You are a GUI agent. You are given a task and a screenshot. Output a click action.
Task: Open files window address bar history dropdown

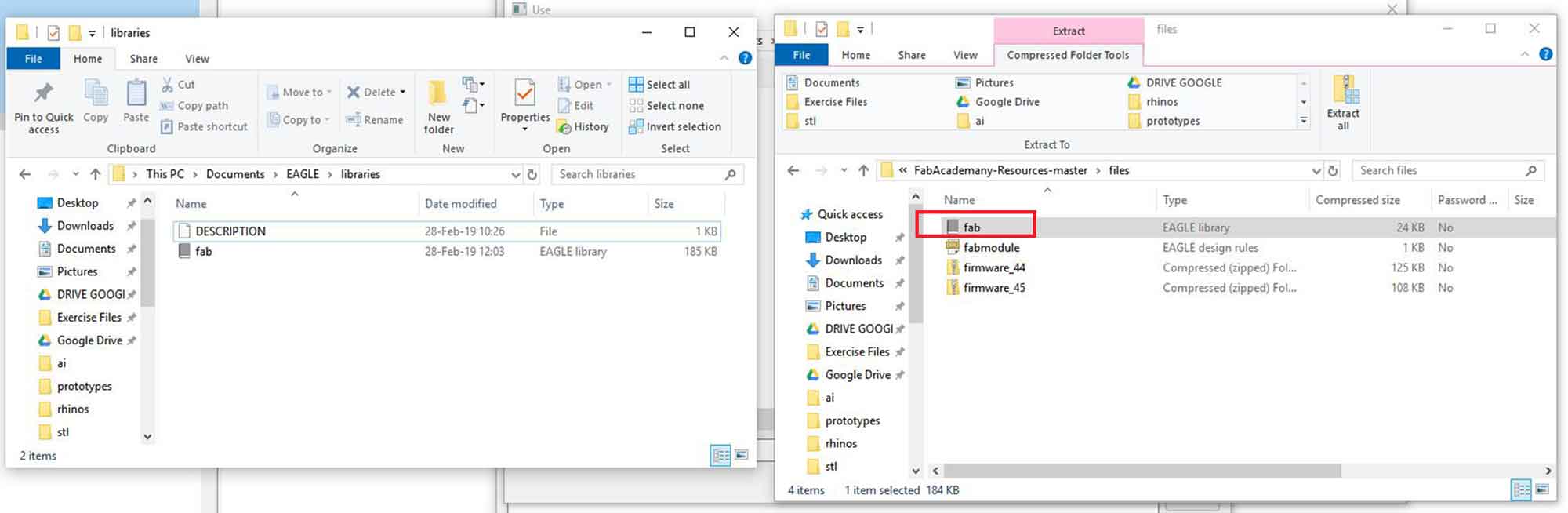1316,170
